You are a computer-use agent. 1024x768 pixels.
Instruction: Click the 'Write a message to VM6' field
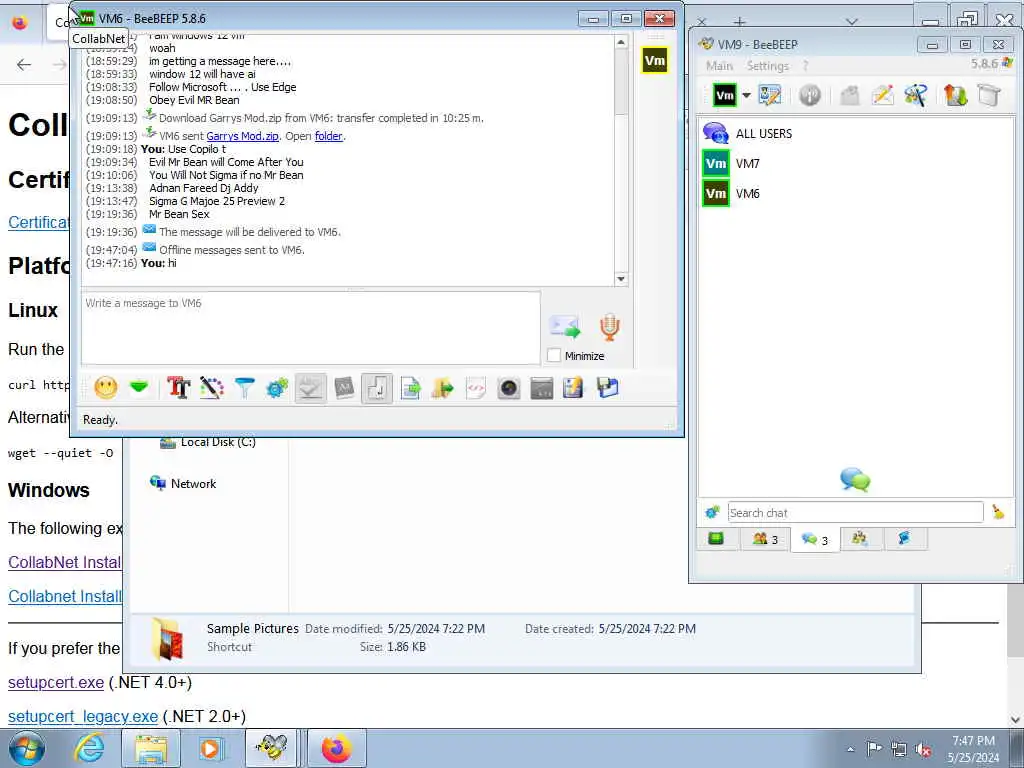[x=310, y=328]
